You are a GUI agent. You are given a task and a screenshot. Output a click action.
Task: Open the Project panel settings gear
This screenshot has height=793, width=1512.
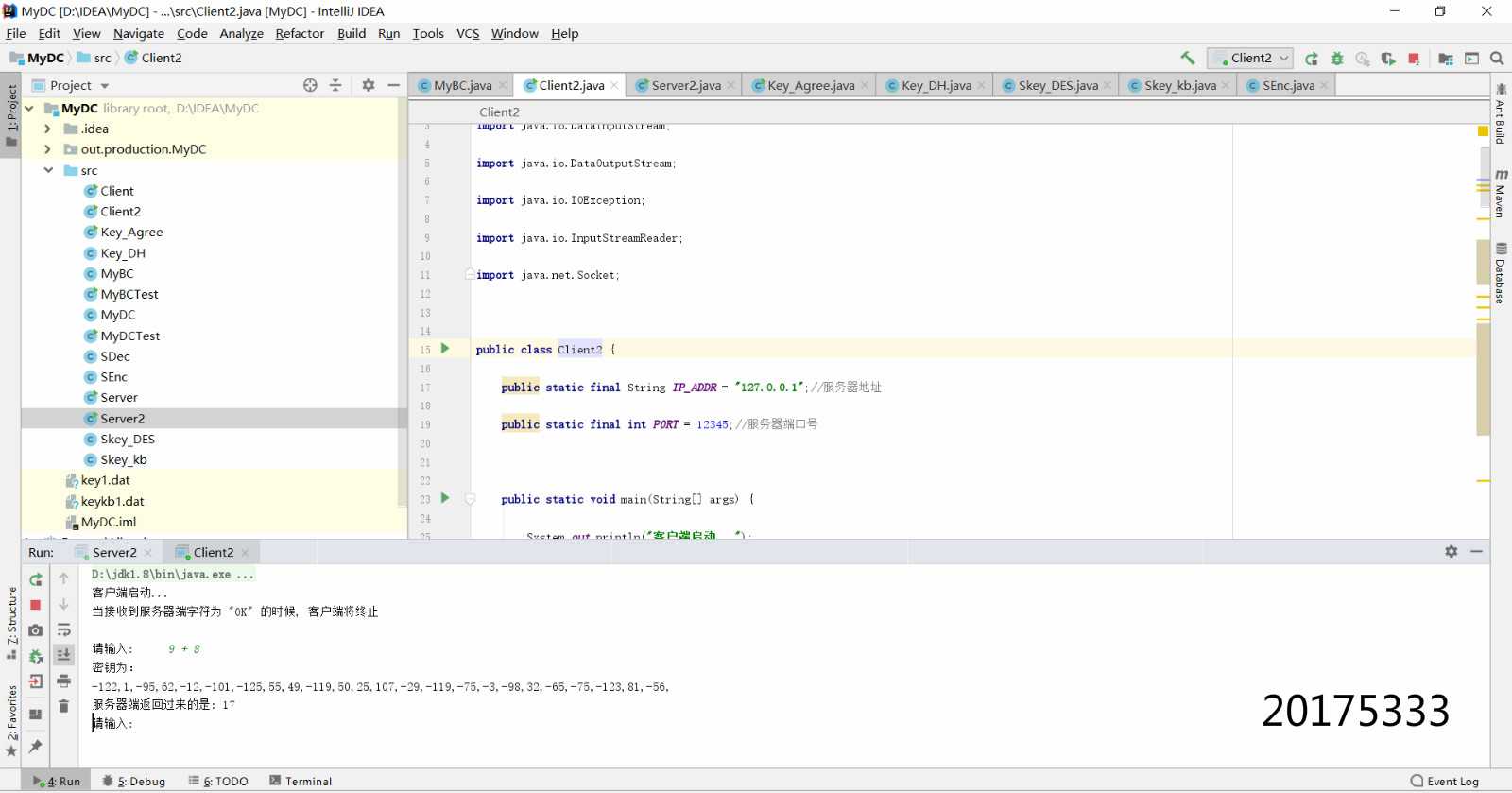click(x=369, y=85)
